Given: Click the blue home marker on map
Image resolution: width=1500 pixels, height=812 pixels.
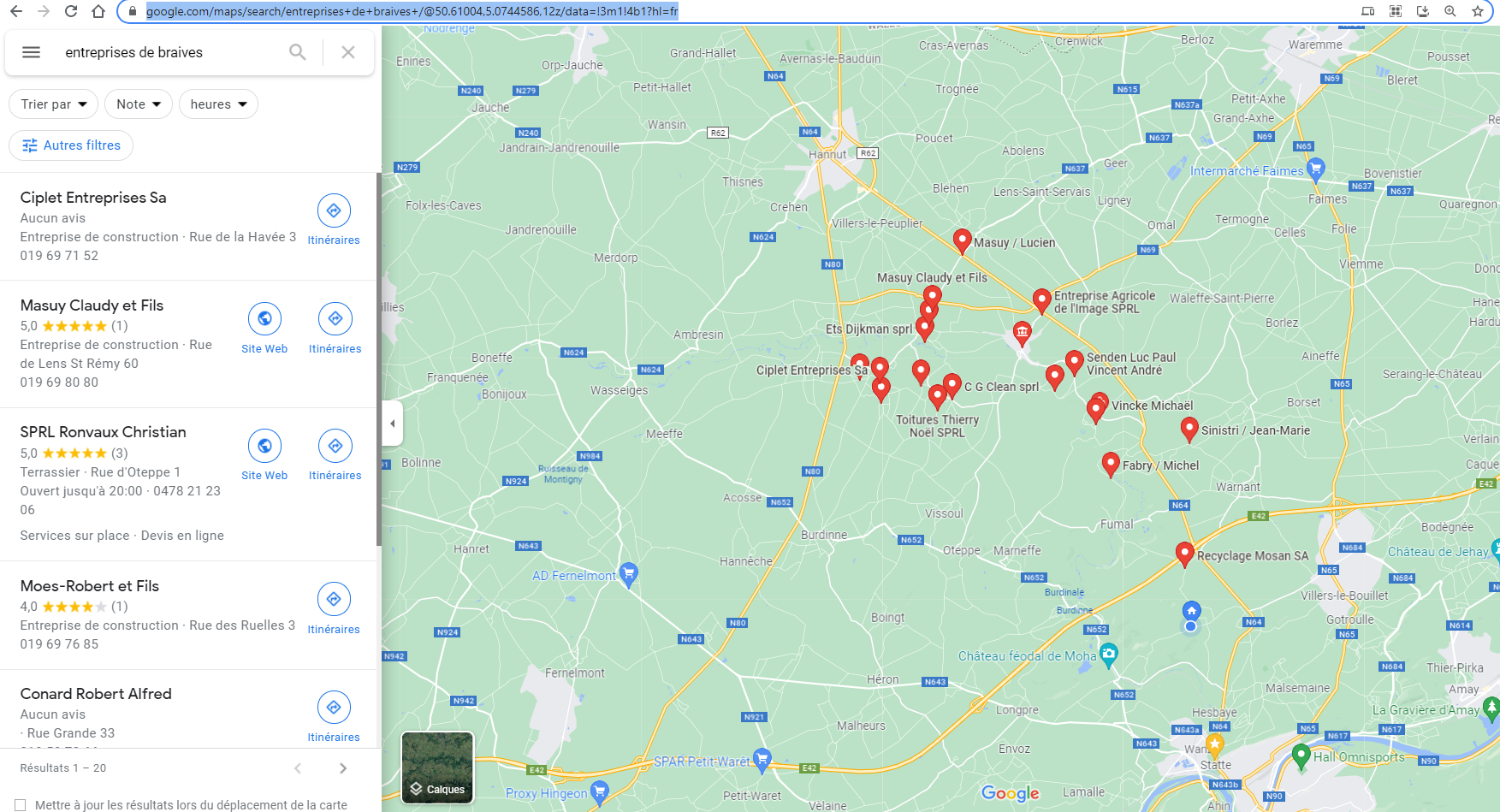Looking at the screenshot, I should pos(1191,611).
